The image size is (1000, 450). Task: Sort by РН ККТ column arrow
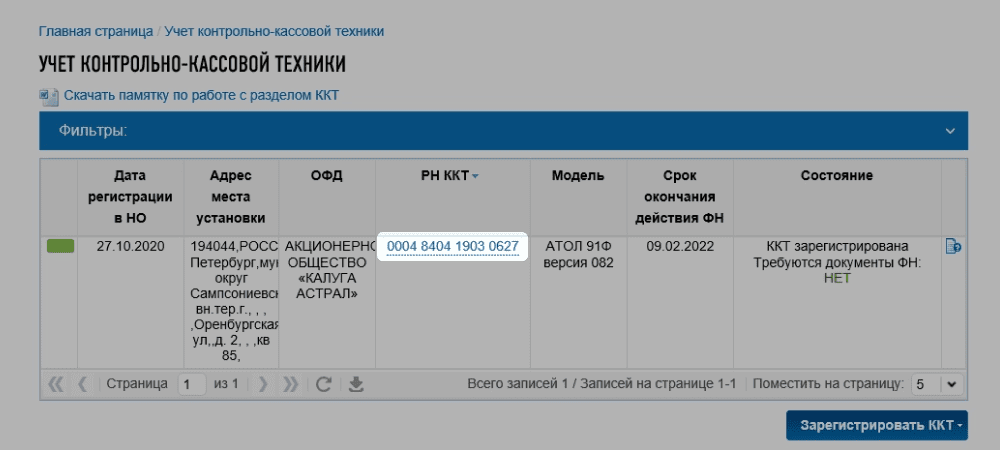point(476,177)
